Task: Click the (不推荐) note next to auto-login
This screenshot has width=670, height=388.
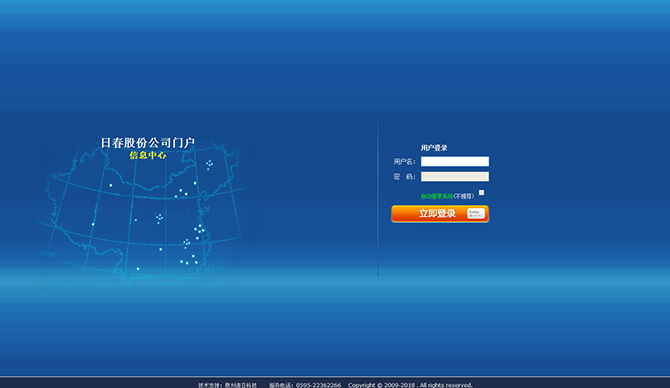Action: click(463, 196)
